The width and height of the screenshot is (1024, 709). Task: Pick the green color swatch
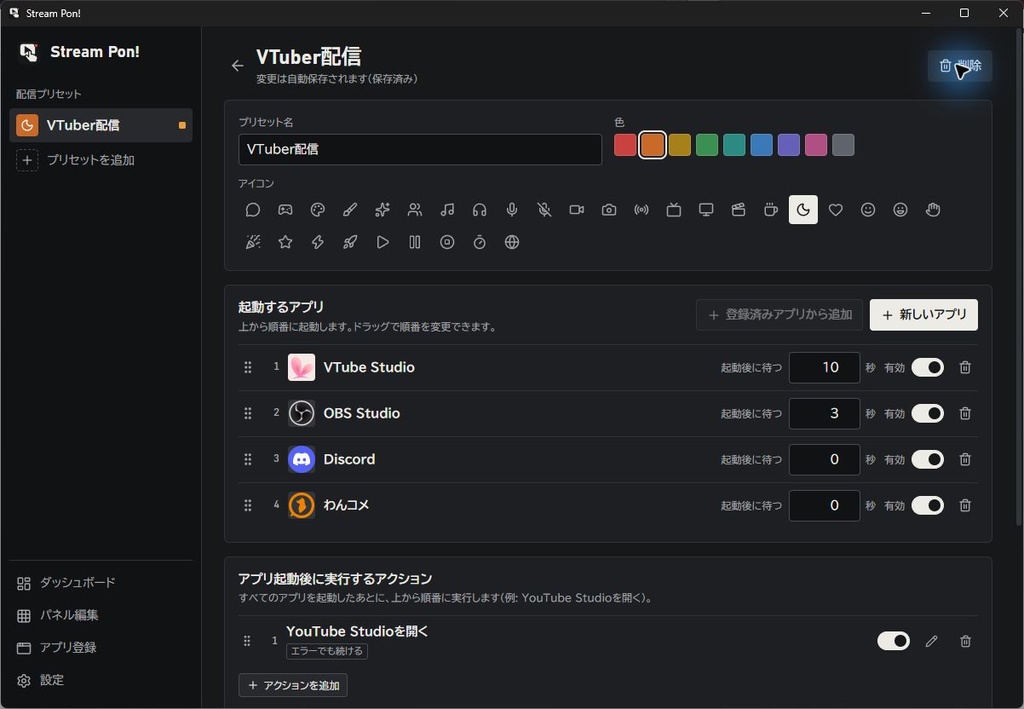tap(707, 145)
